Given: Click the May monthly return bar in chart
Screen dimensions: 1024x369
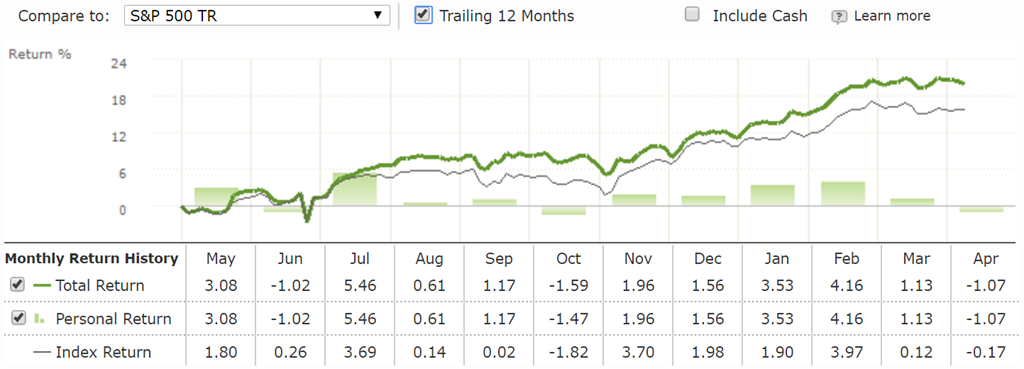Looking at the screenshot, I should [216, 197].
